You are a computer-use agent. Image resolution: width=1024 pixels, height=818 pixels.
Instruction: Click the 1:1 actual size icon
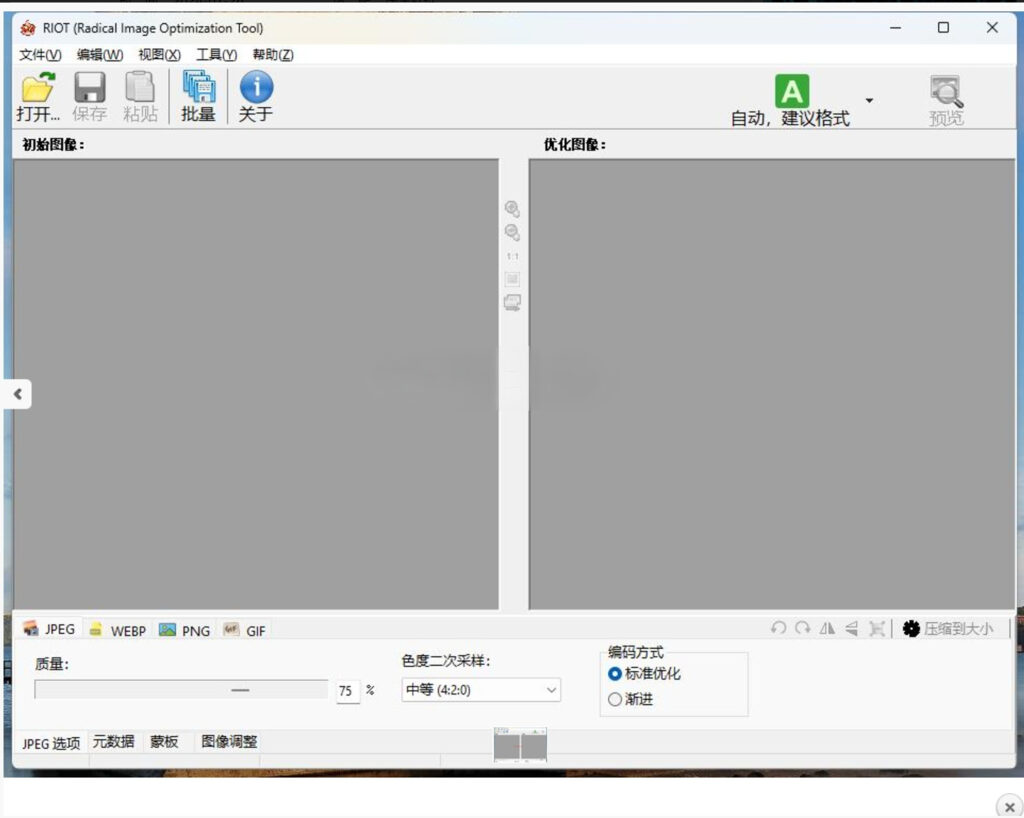click(x=512, y=256)
